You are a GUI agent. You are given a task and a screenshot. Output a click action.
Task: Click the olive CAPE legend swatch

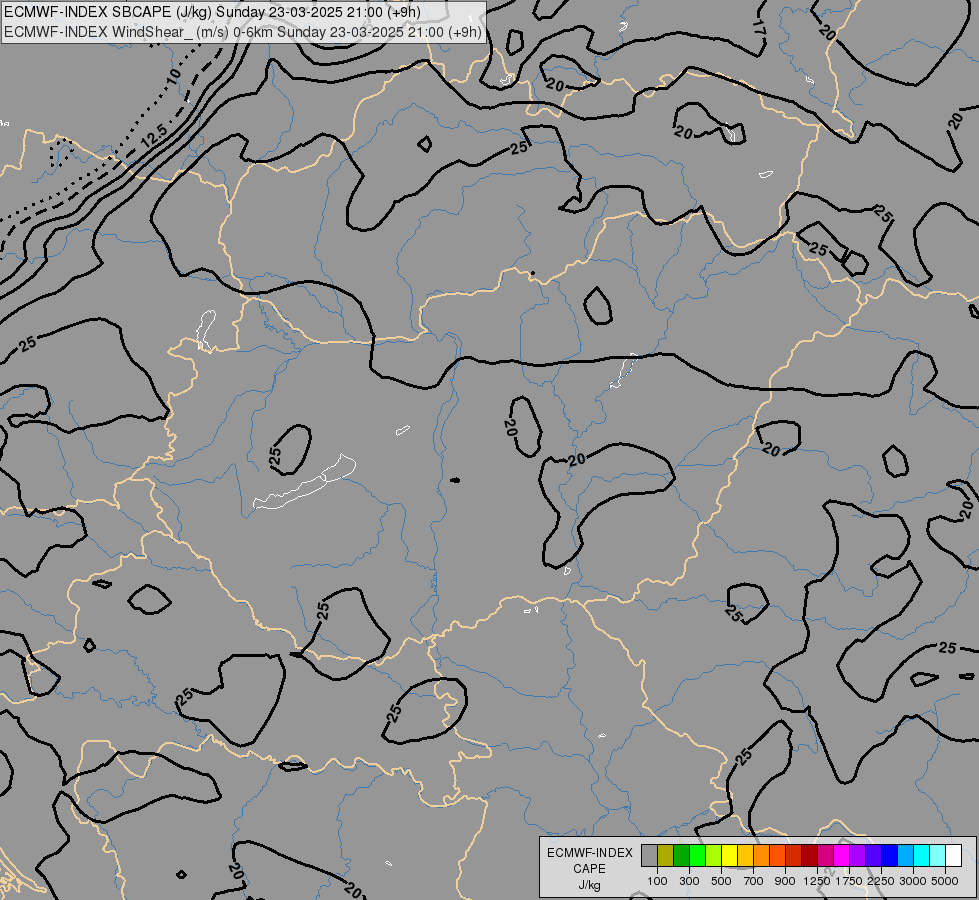coord(665,856)
